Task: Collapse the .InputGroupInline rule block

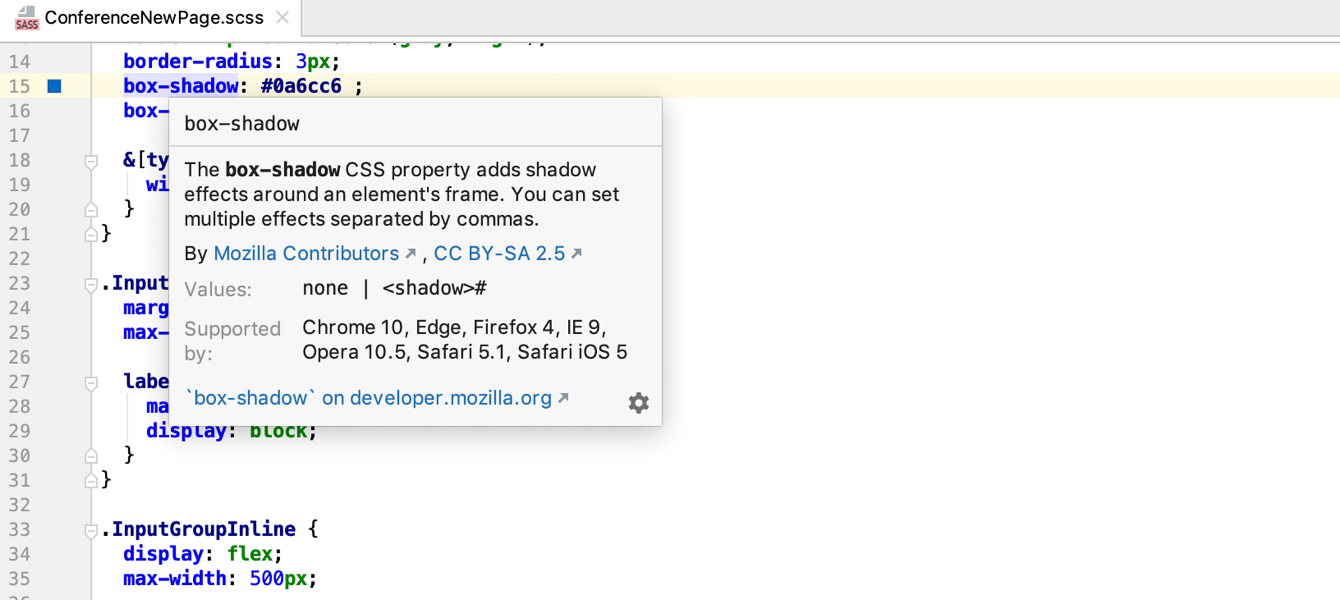Action: (91, 530)
